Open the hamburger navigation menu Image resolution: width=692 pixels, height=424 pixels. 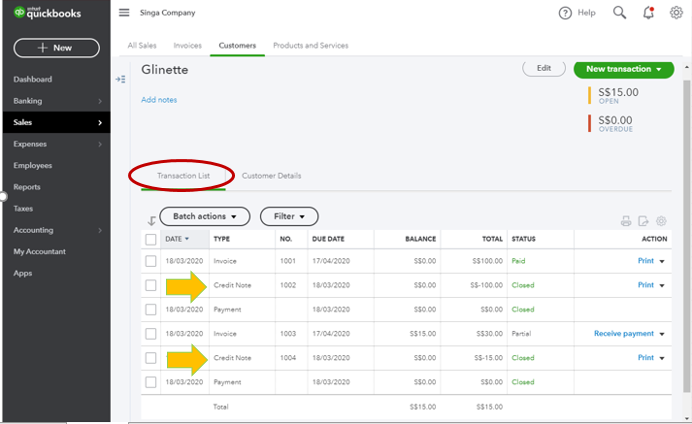coord(124,12)
